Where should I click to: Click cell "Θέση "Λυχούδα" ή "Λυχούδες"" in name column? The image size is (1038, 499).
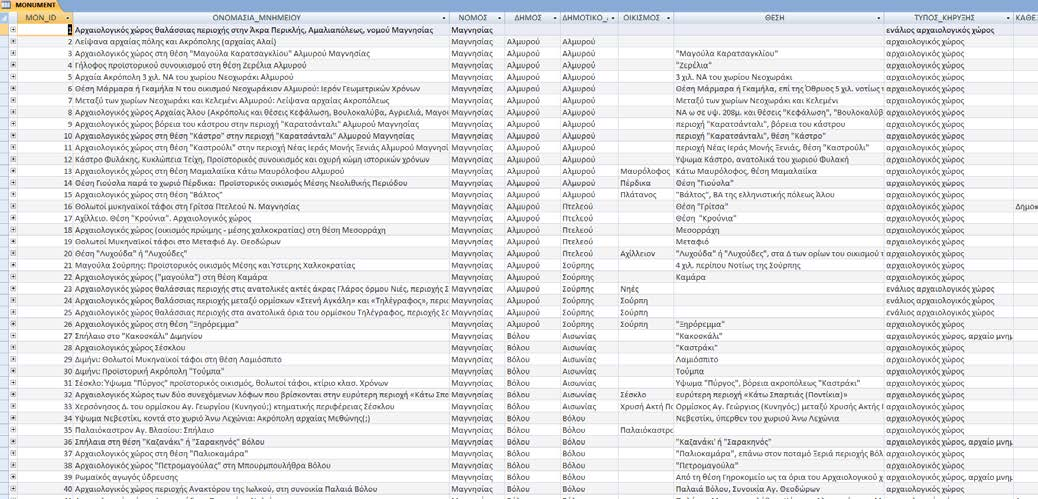261,253
